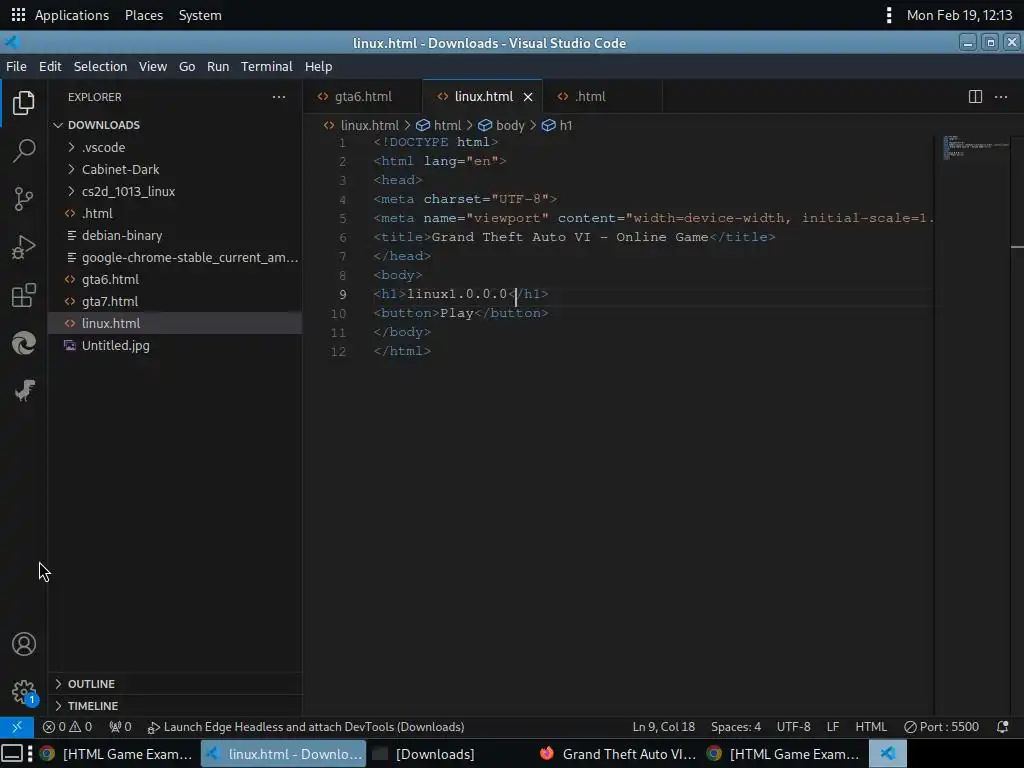
Task: Click the VS Code logo in title bar
Action: (x=12, y=43)
